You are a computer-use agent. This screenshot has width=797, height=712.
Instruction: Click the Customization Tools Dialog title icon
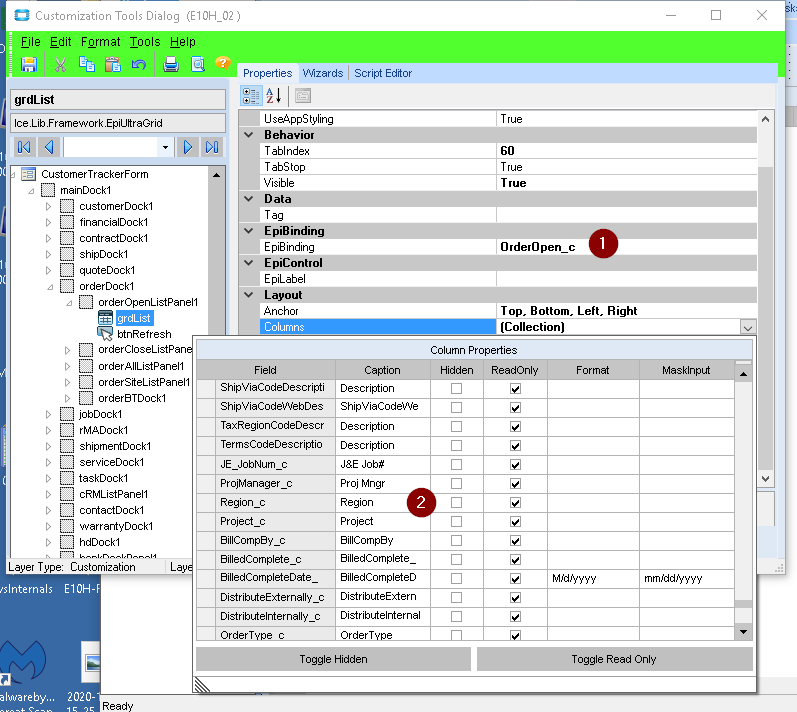point(21,15)
